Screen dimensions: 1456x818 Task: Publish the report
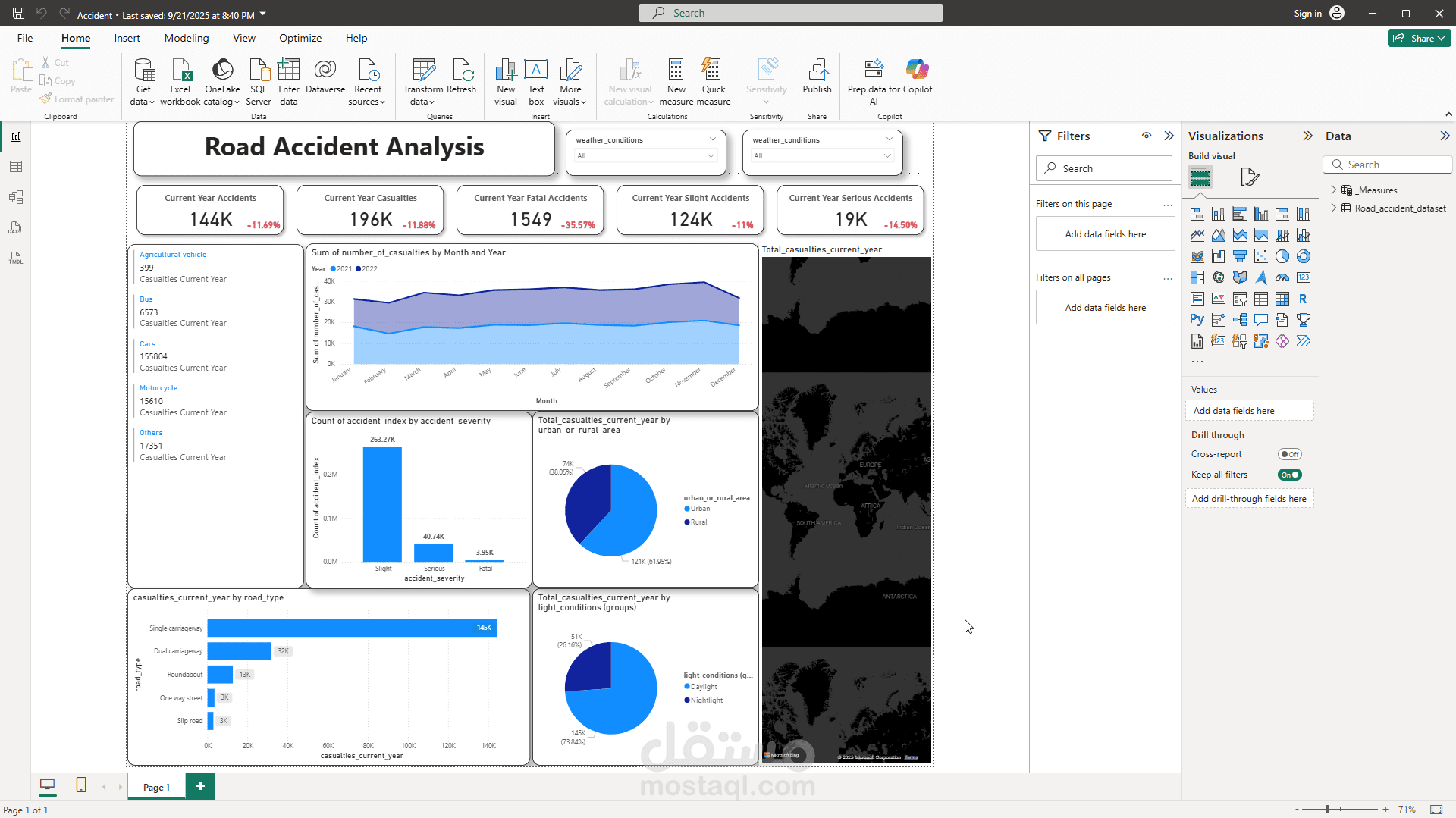click(817, 76)
